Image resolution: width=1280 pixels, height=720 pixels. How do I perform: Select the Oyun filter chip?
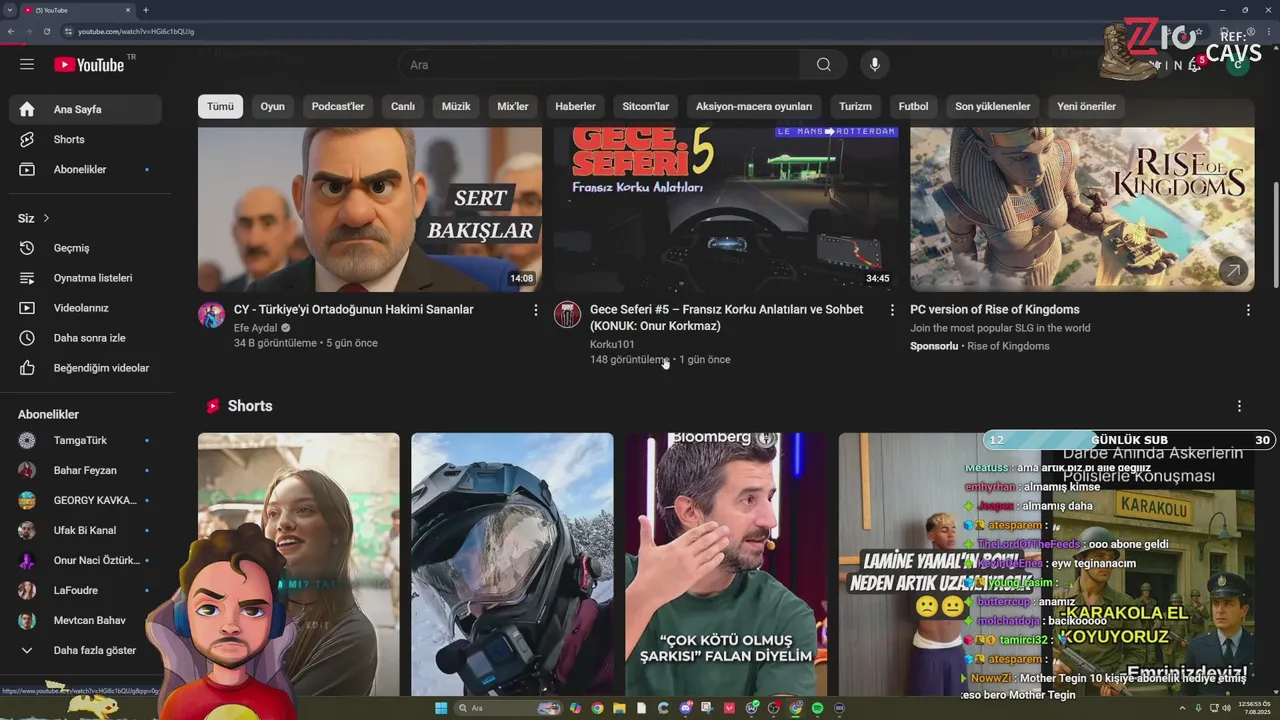273,106
